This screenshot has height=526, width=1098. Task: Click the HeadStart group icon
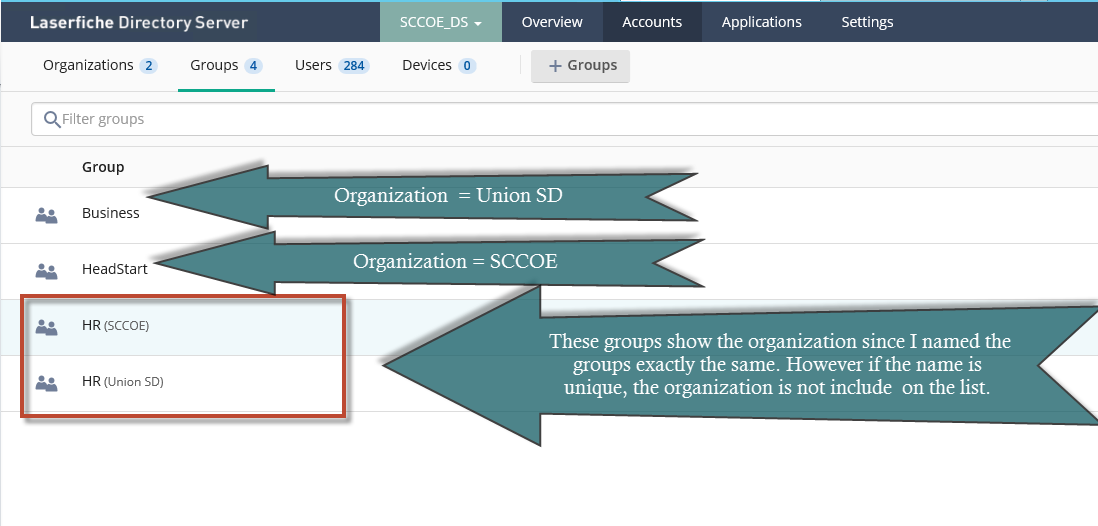click(46, 271)
